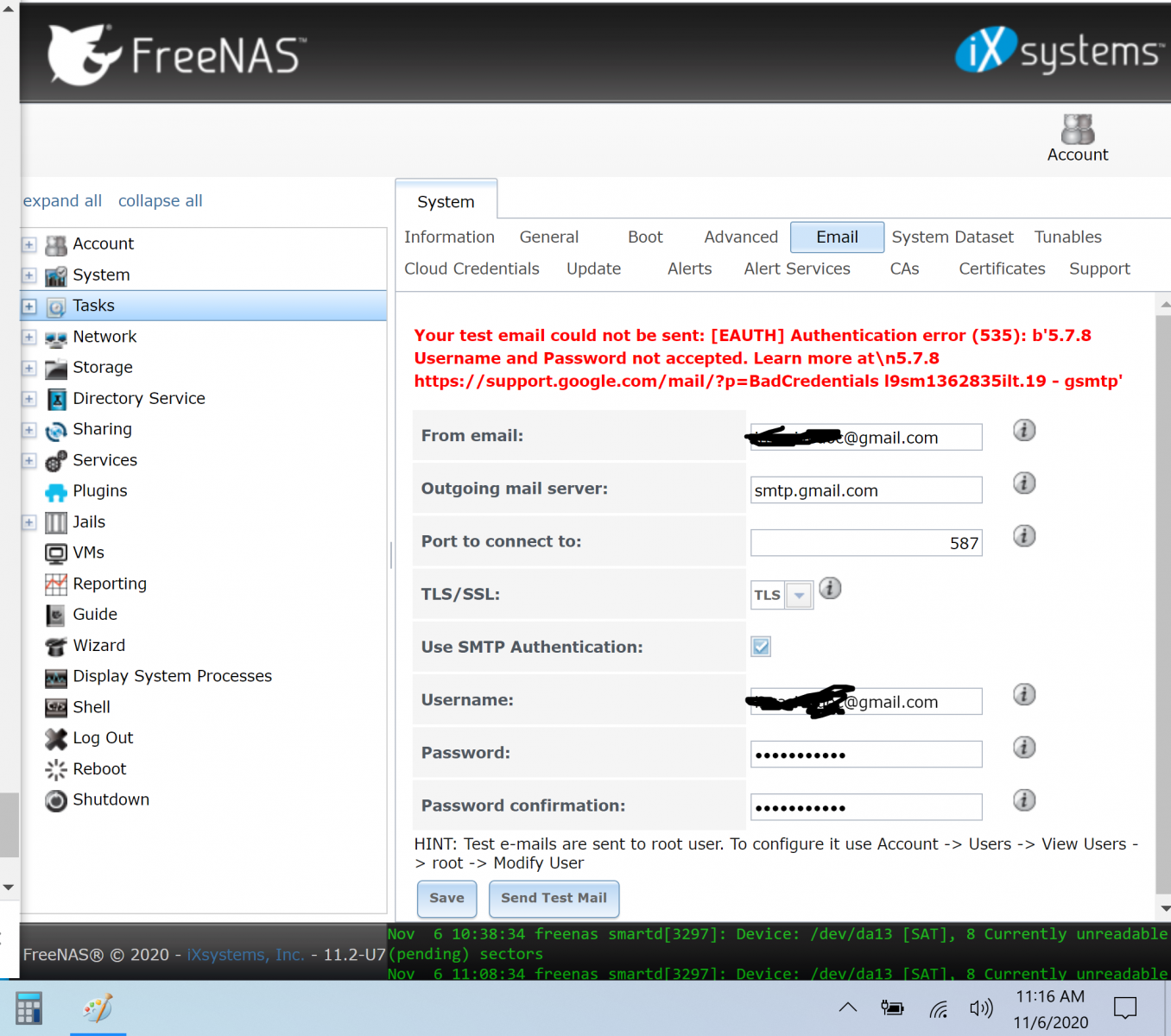Open iXsystems, Inc. footer link
1171x1036 pixels.
pos(245,955)
